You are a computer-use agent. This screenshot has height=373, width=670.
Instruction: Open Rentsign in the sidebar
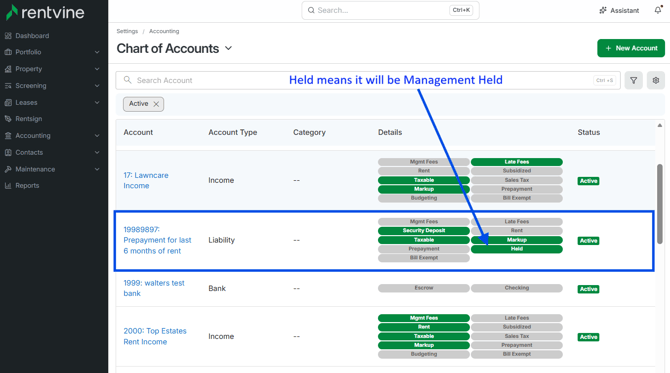29,119
